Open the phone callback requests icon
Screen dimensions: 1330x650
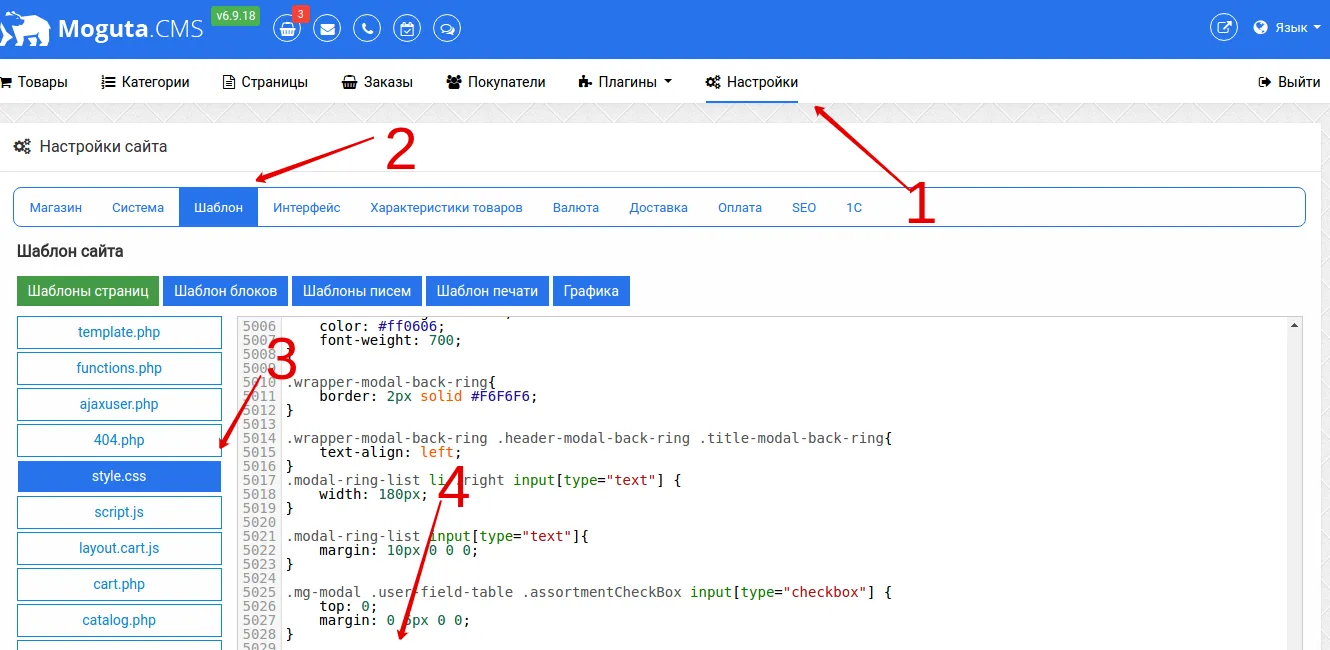[x=367, y=29]
